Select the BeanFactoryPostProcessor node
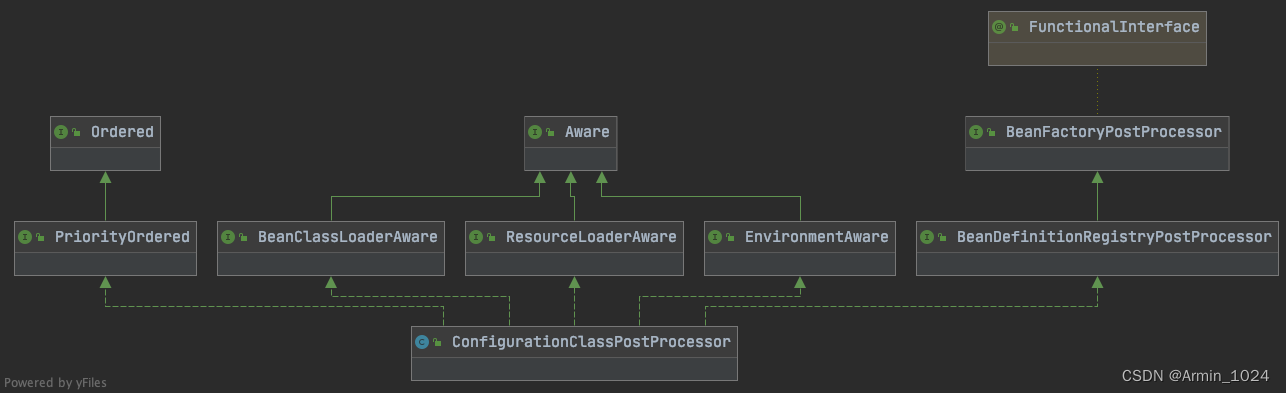 pos(1097,143)
